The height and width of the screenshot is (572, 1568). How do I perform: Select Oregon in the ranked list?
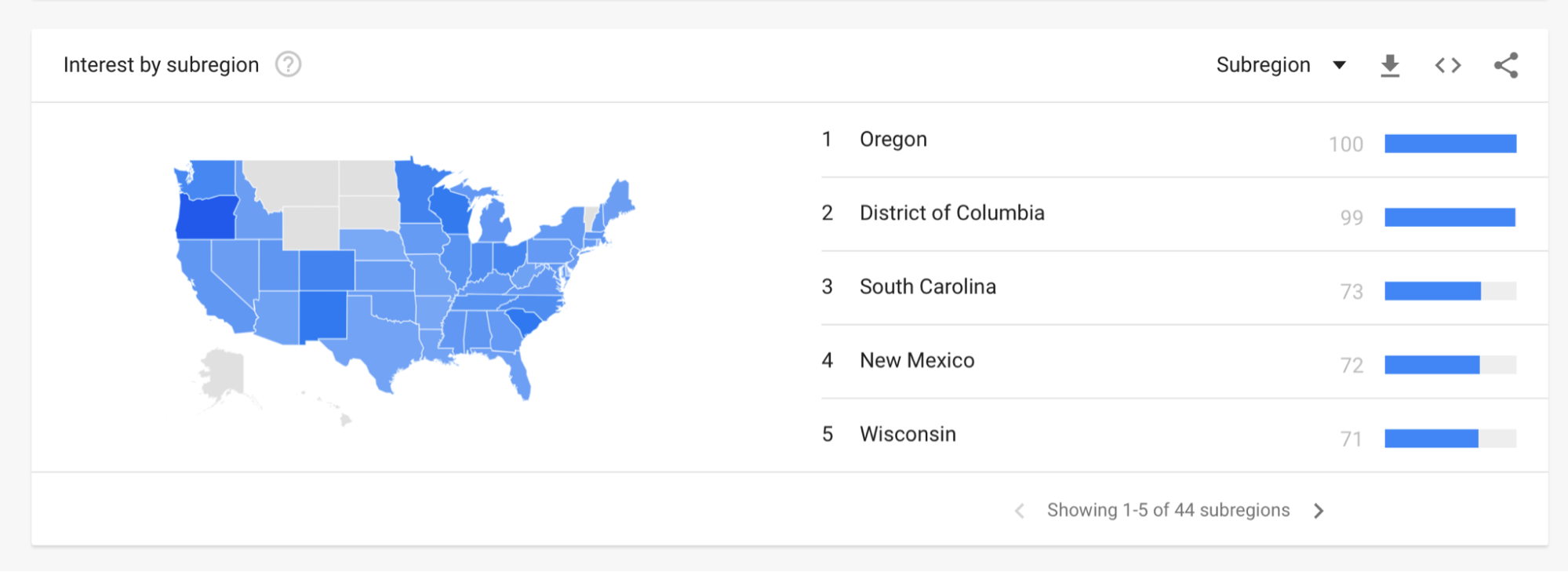click(893, 140)
